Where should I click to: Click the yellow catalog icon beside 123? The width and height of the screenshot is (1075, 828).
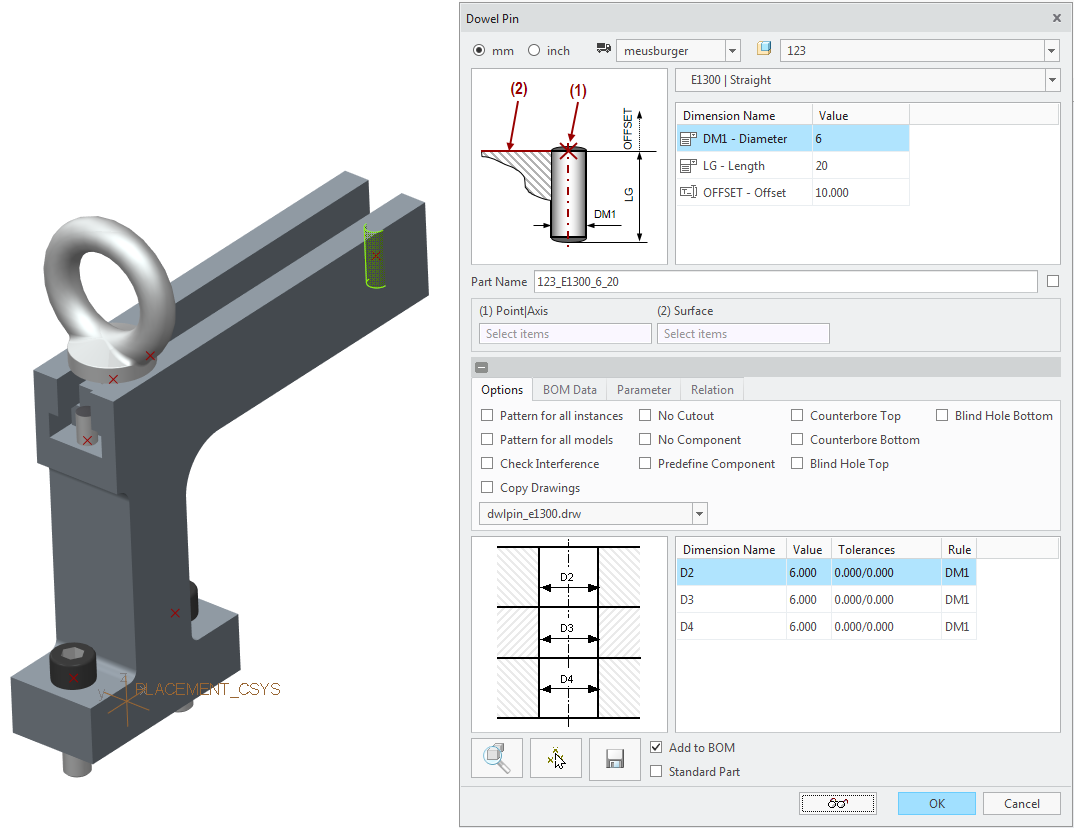(x=764, y=49)
